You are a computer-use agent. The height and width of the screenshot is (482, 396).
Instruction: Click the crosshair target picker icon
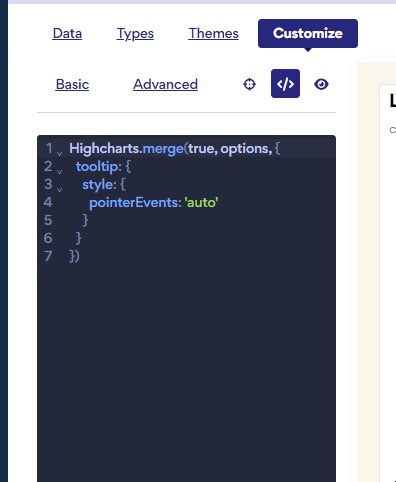pyautogui.click(x=249, y=84)
